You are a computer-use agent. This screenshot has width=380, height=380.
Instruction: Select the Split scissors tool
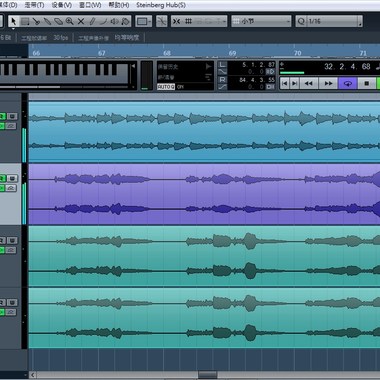point(36,21)
